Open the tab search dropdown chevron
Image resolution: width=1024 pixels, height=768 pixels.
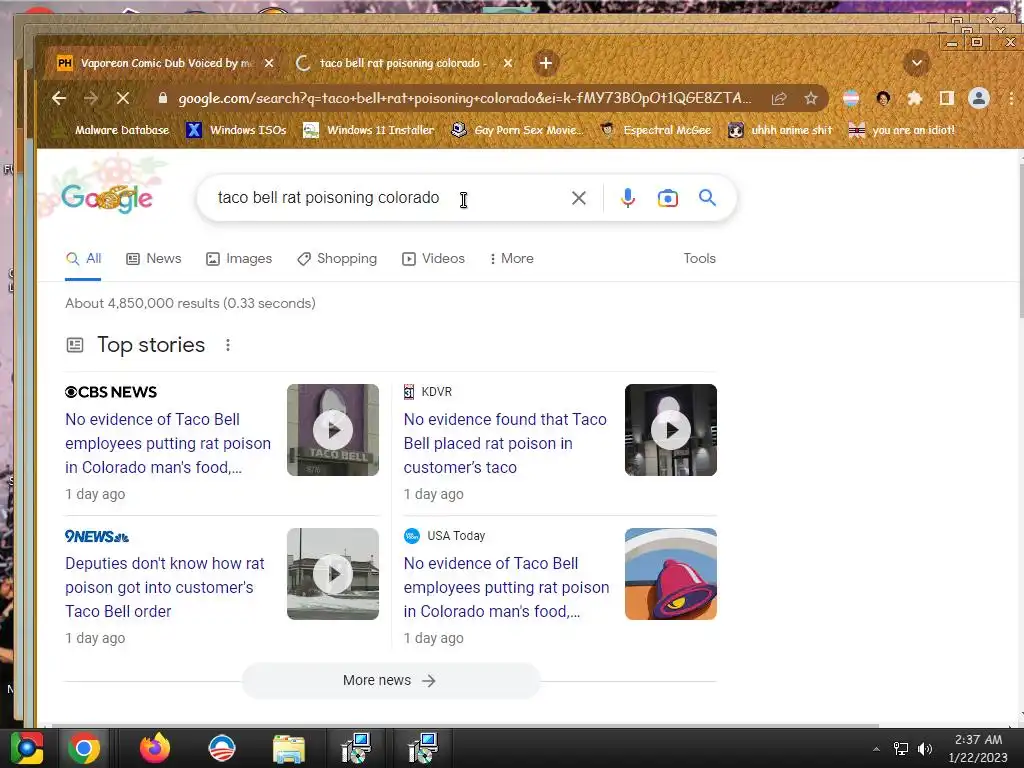point(916,63)
